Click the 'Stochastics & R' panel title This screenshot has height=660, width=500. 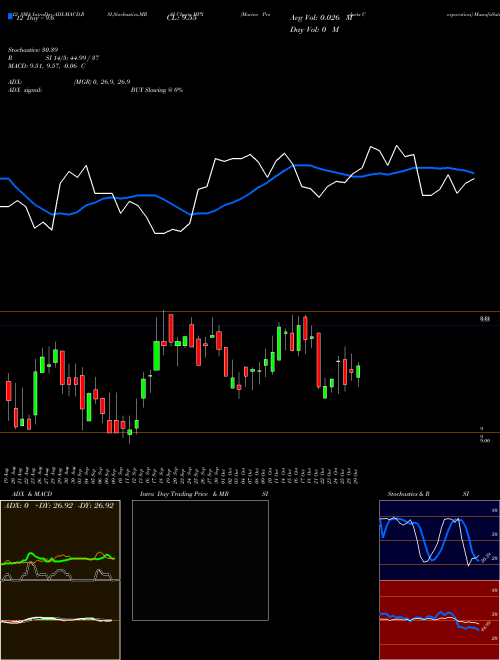click(x=408, y=494)
